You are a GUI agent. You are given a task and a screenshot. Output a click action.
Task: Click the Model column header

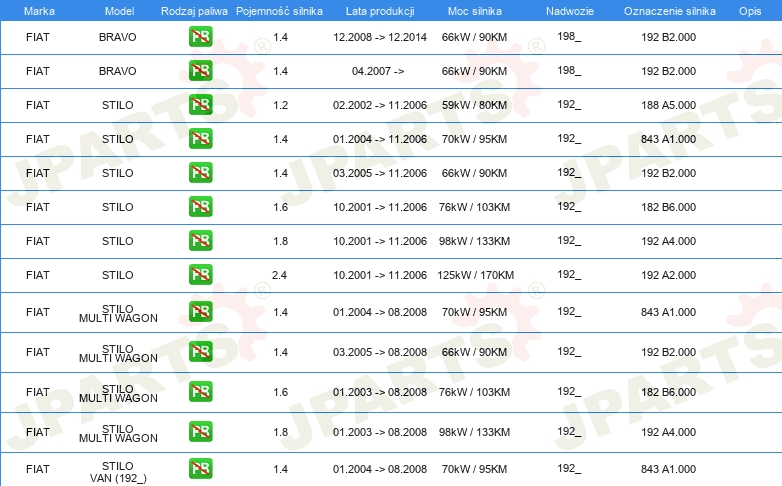click(119, 11)
